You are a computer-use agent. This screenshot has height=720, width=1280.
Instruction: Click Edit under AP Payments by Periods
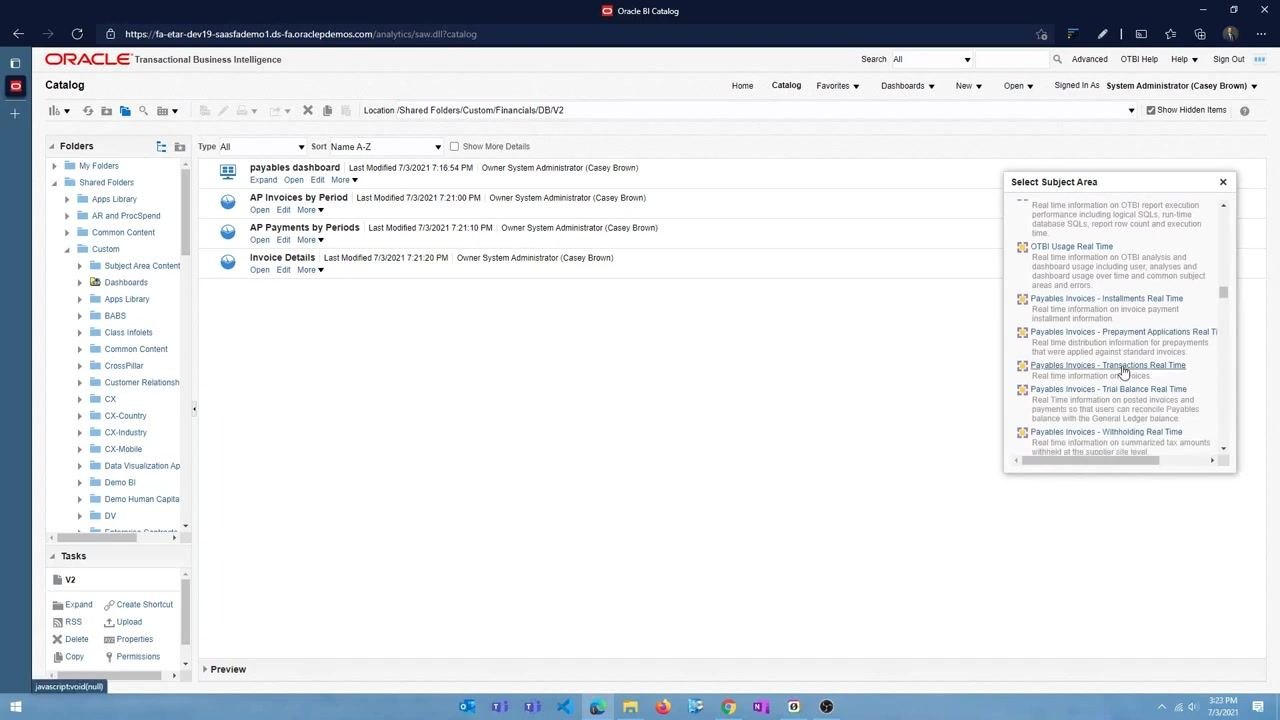pos(283,240)
